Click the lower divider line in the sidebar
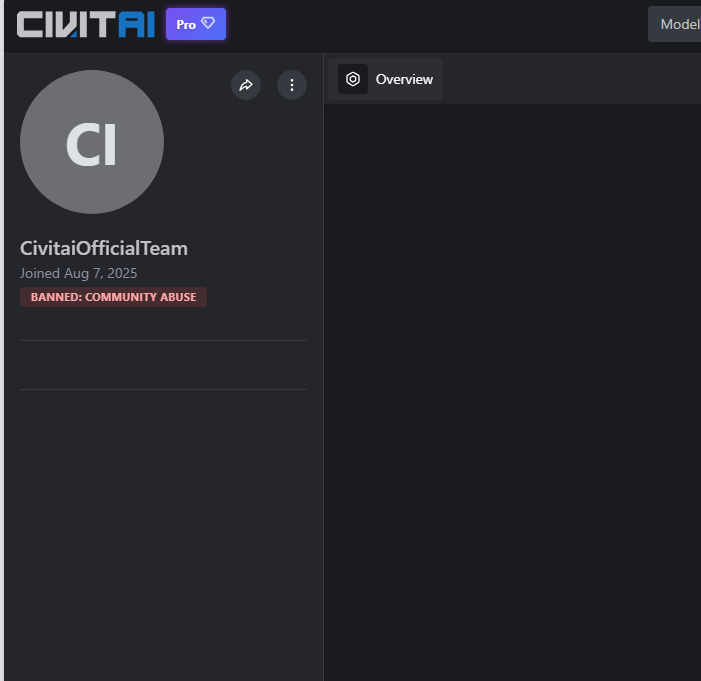The width and height of the screenshot is (701, 681). click(x=164, y=389)
